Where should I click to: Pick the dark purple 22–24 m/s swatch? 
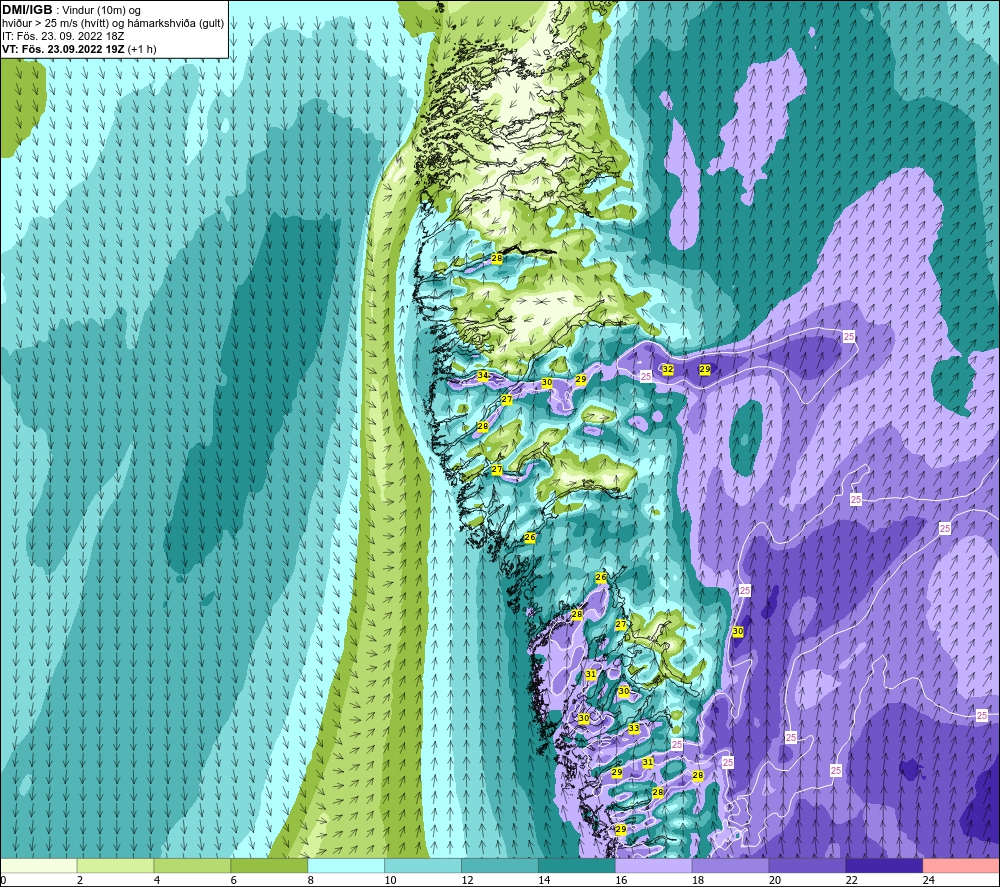coord(884,865)
